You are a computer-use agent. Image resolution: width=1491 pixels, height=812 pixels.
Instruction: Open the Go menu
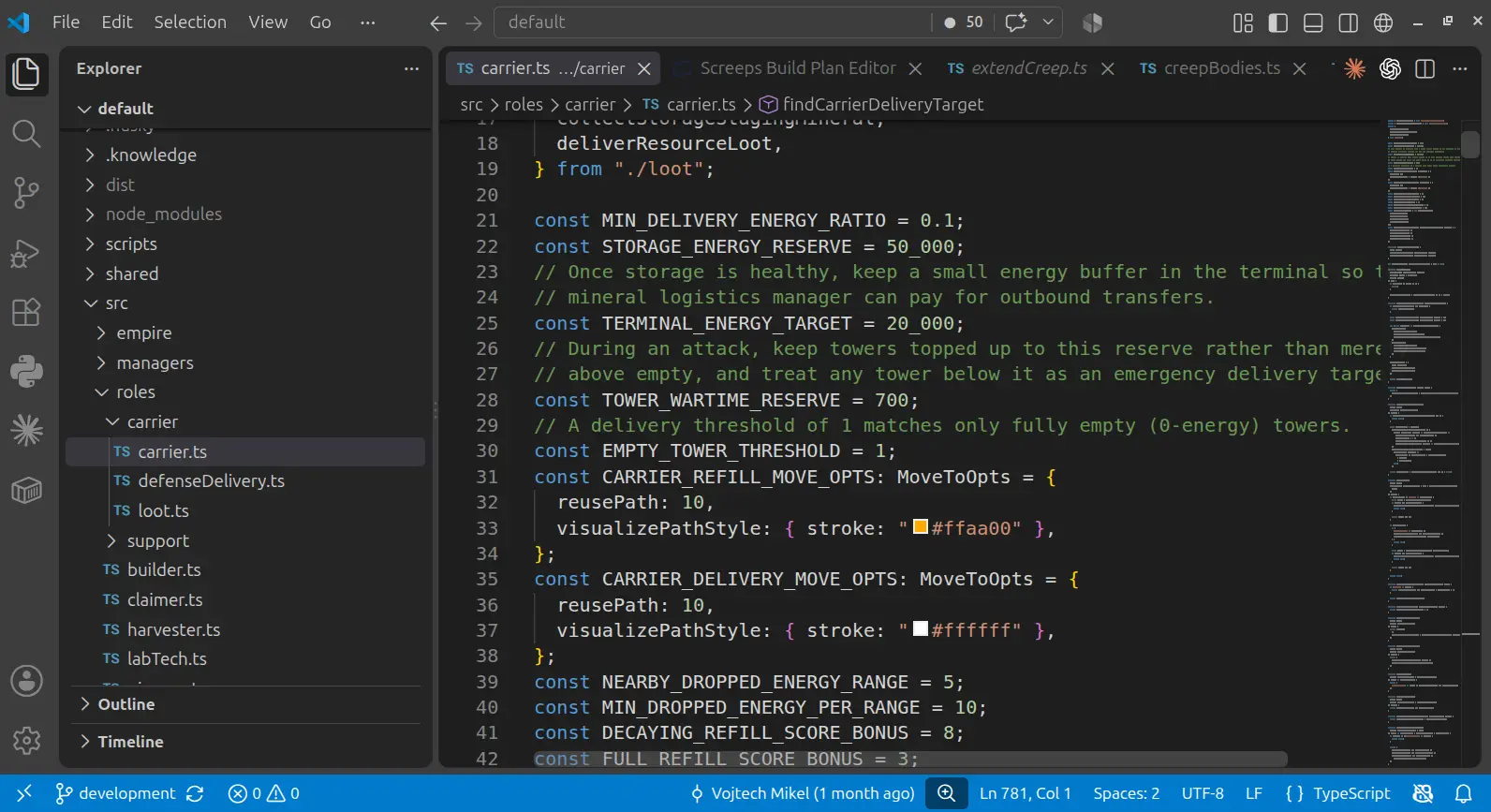320,22
